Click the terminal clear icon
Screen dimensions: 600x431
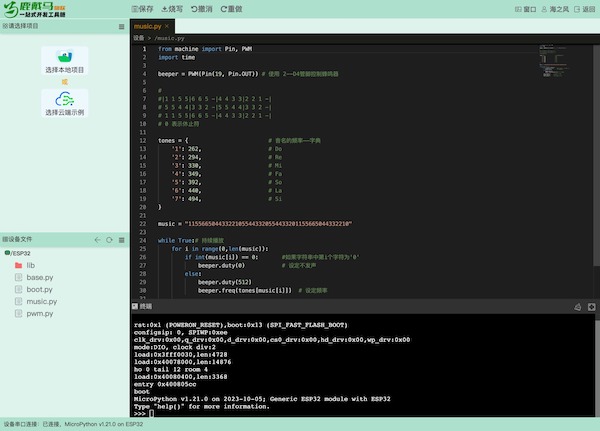click(580, 308)
